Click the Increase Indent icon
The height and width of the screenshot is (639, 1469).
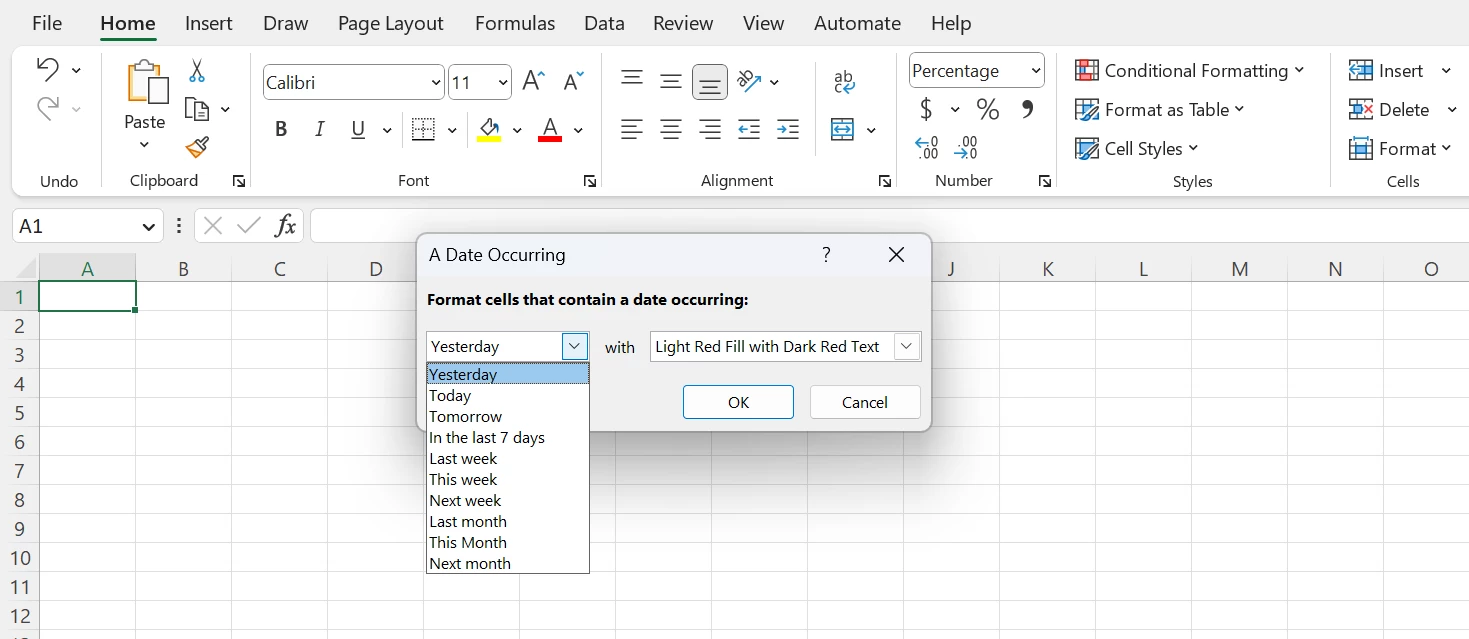(788, 130)
